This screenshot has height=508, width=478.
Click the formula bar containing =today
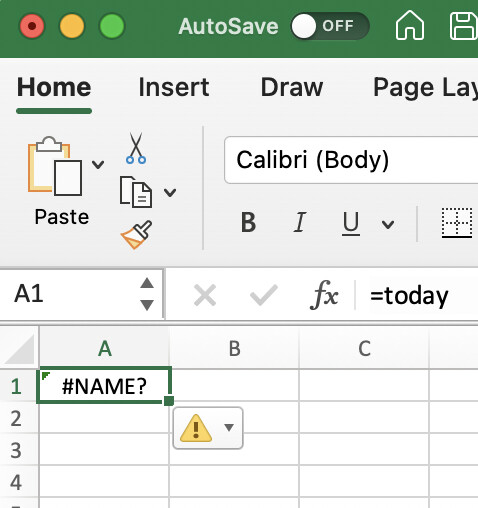pyautogui.click(x=417, y=295)
